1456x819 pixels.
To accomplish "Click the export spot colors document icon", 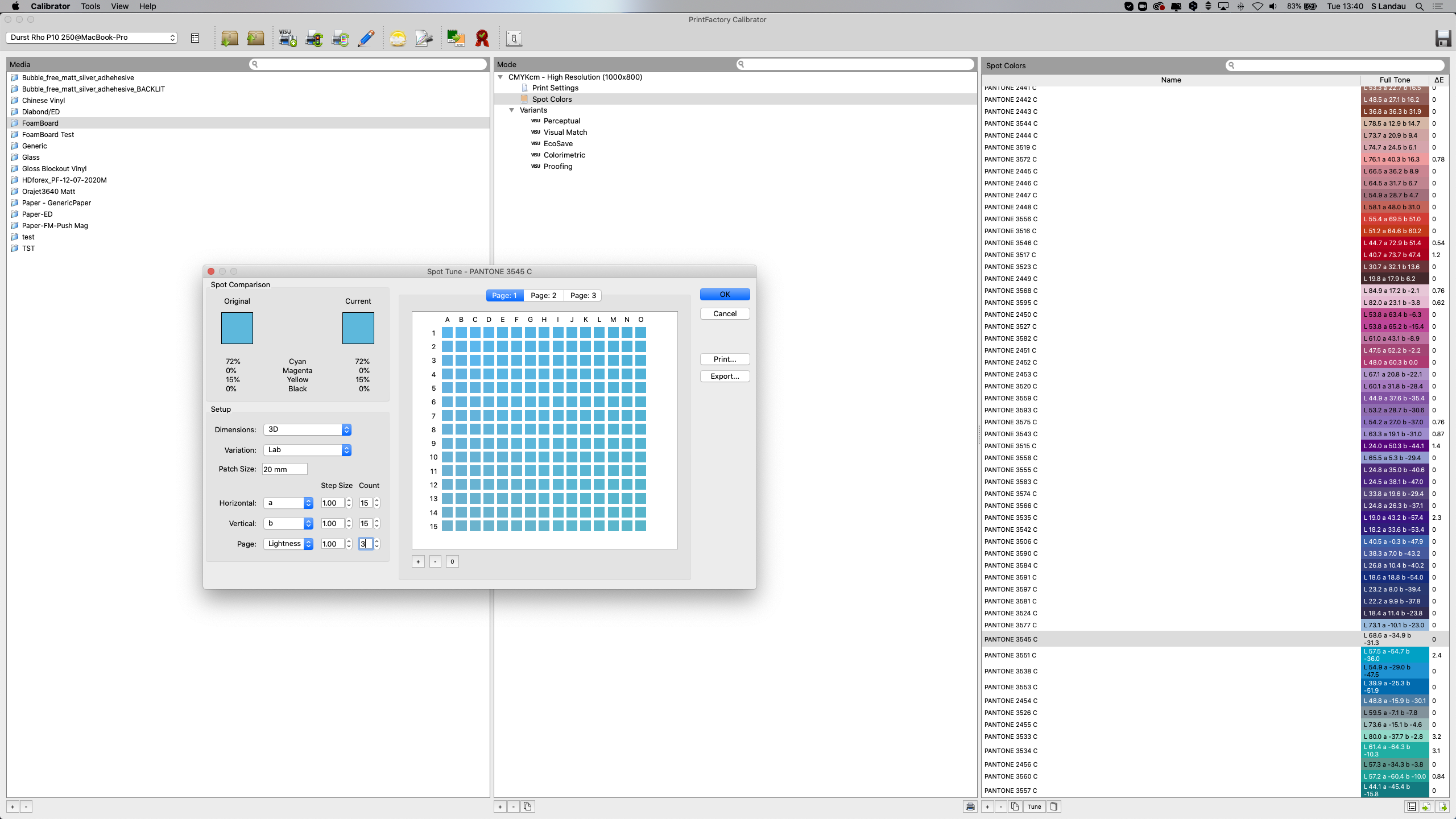I will pyautogui.click(x=1442, y=806).
